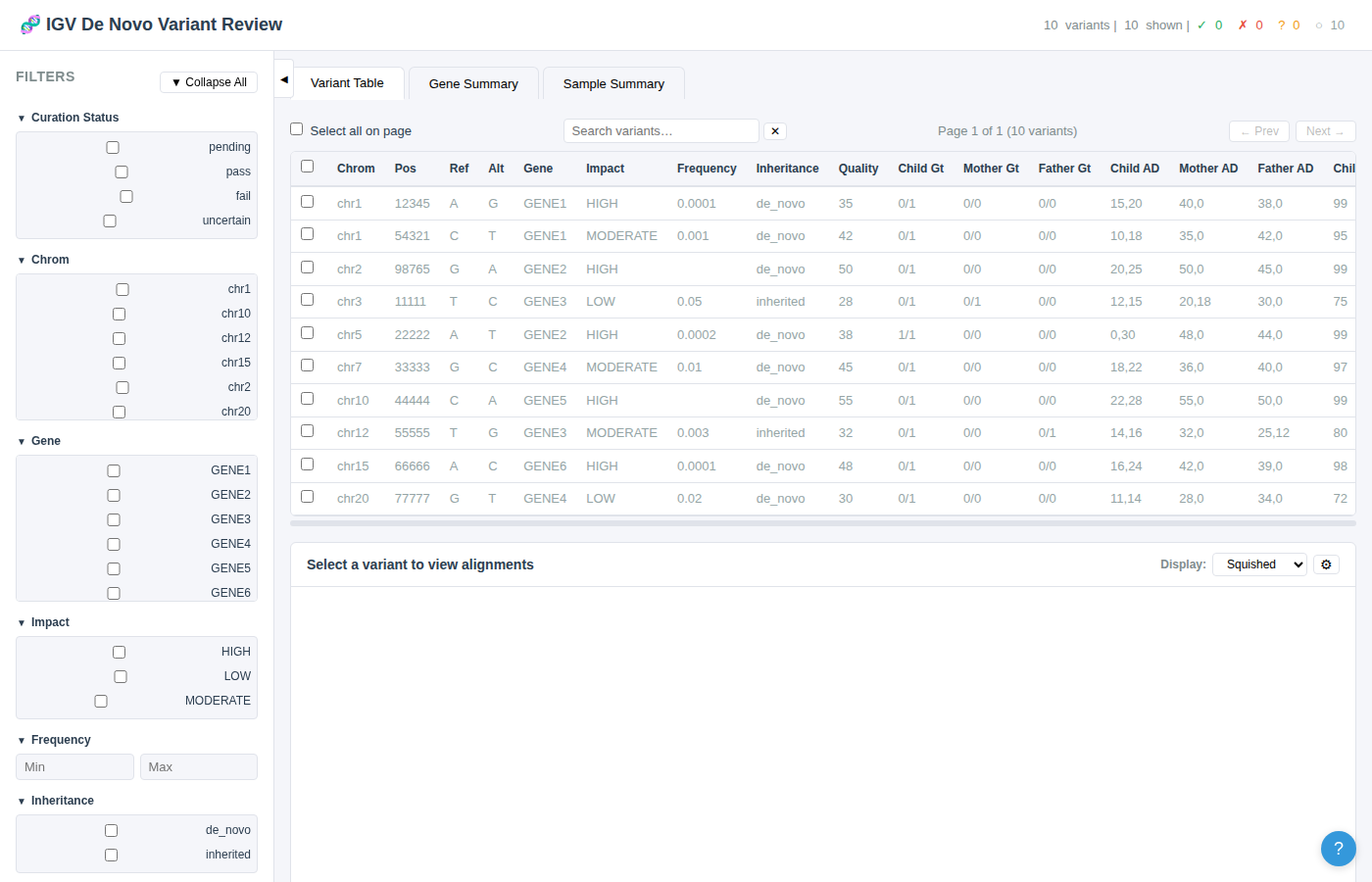Click the DNA logo in the header
The height and width of the screenshot is (882, 1372).
pos(29,24)
